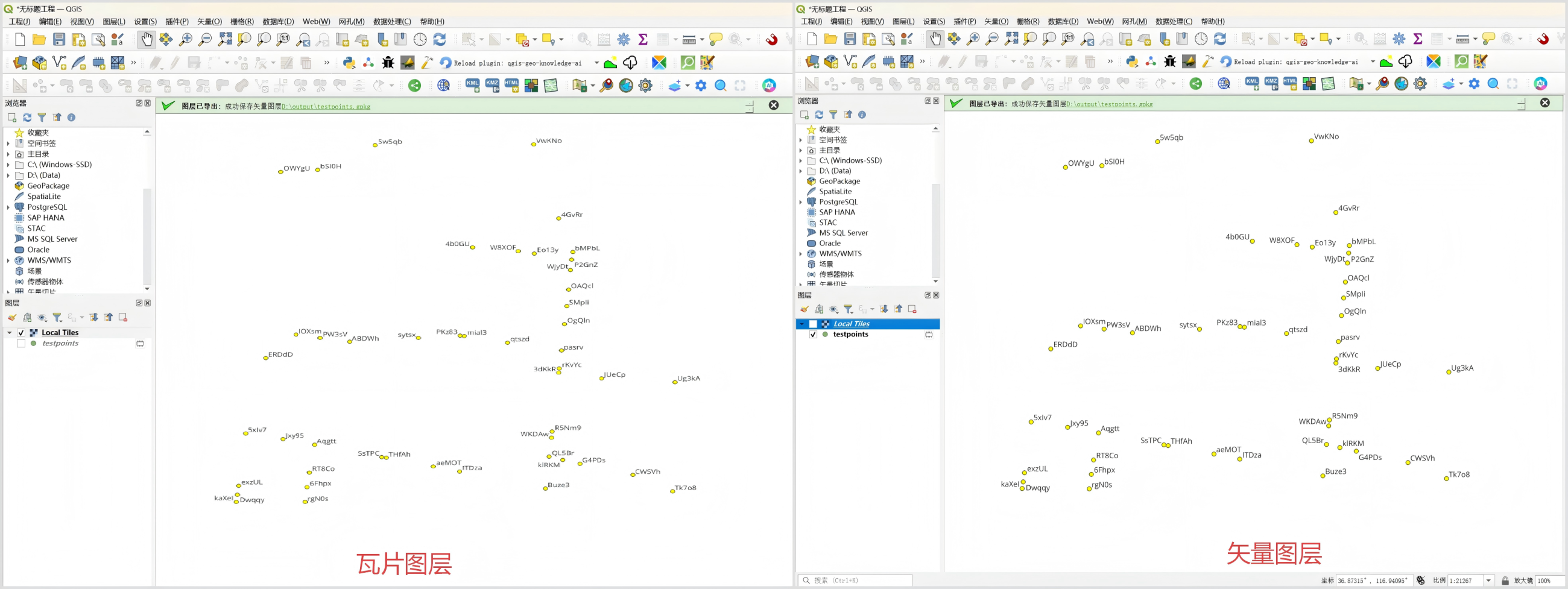Open Processing Toolbox gear icon in right window
This screenshot has width=1568, height=589.
coord(1399,39)
